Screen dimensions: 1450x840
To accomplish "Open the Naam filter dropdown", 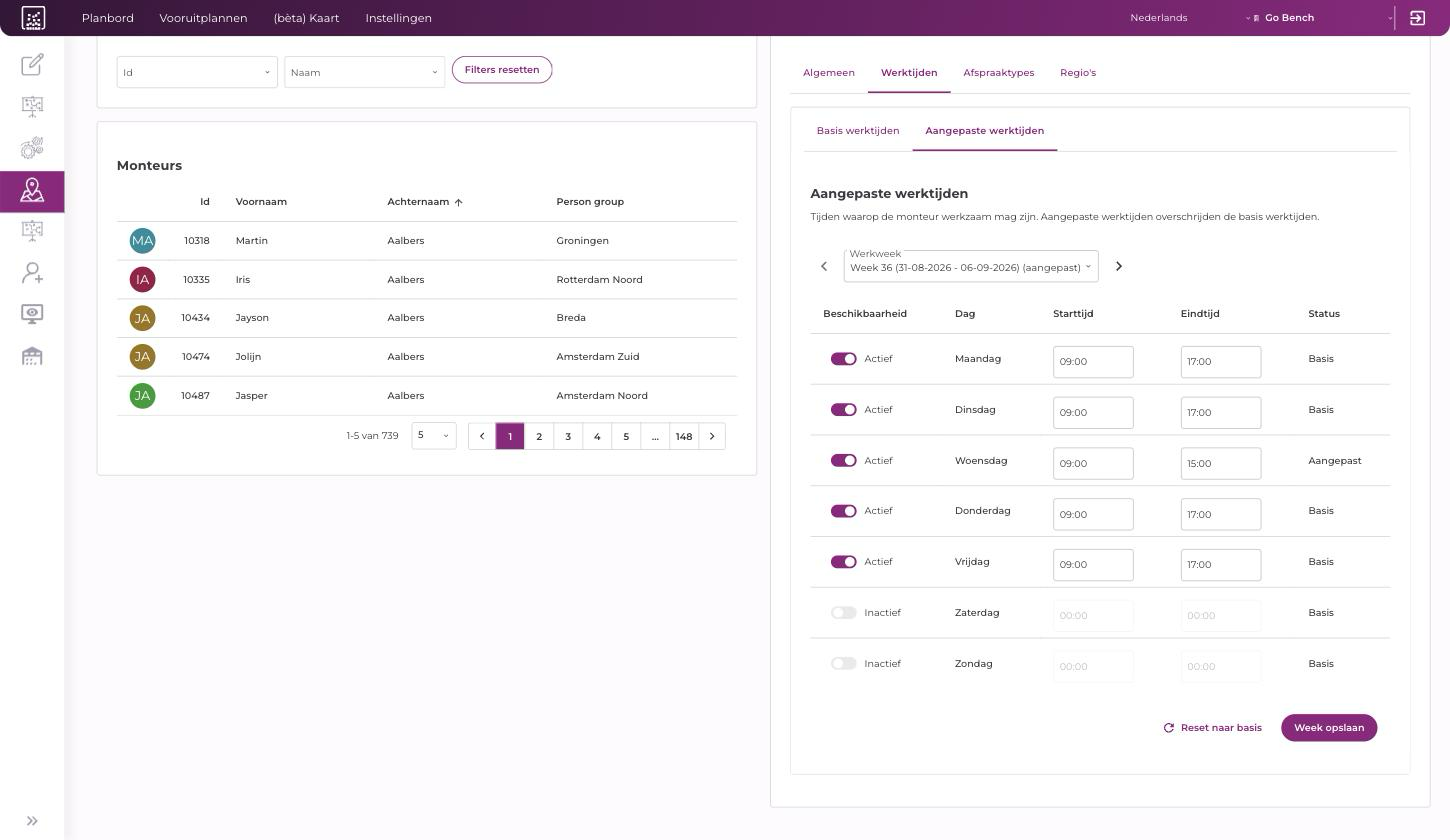I will (x=364, y=72).
